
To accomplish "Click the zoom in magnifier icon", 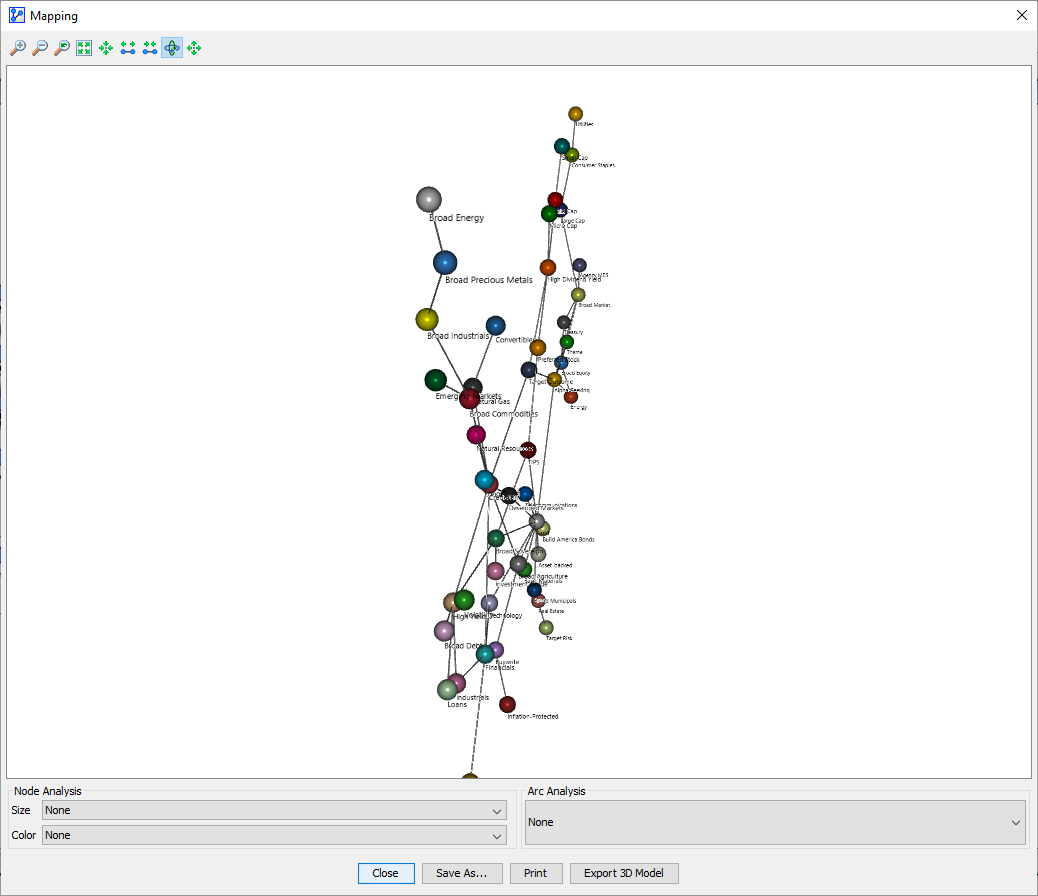I will 18,48.
